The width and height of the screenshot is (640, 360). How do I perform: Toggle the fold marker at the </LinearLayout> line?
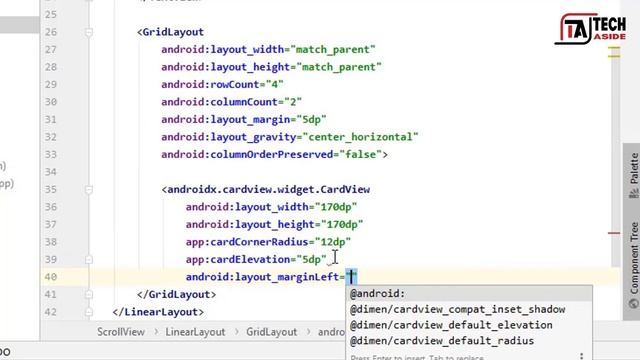point(89,312)
